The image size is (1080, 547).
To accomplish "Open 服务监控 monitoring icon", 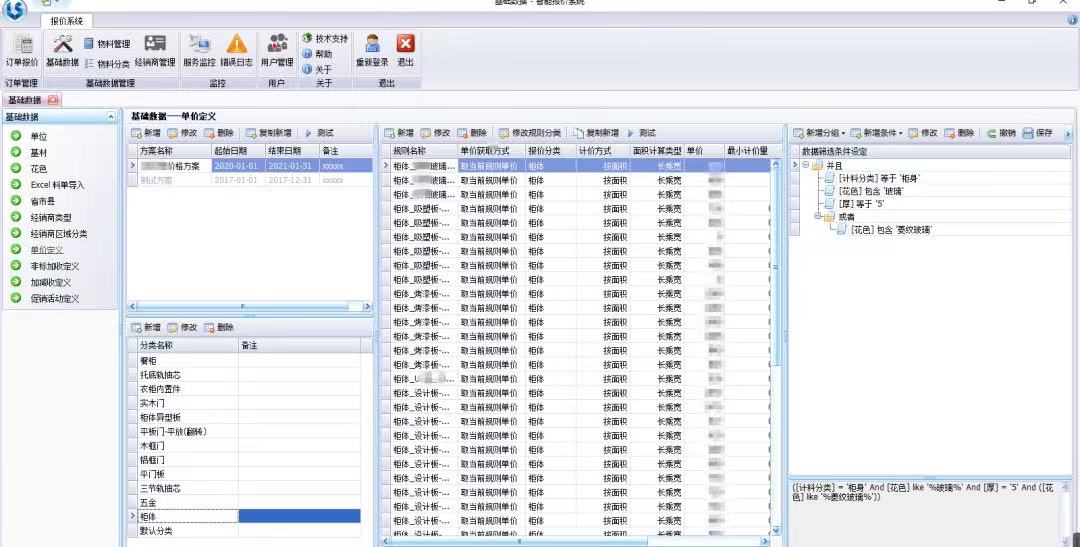I will tap(199, 50).
